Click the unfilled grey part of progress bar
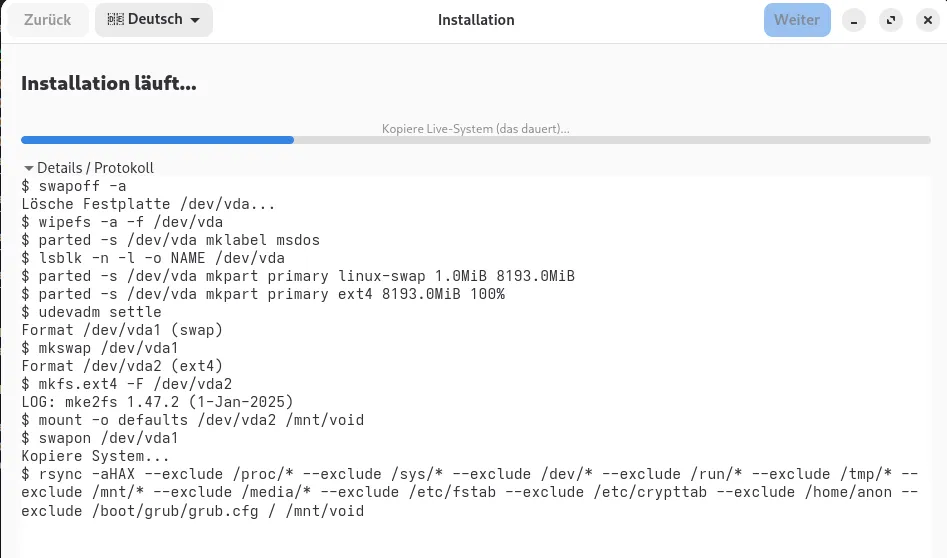The image size is (947, 558). tap(610, 140)
